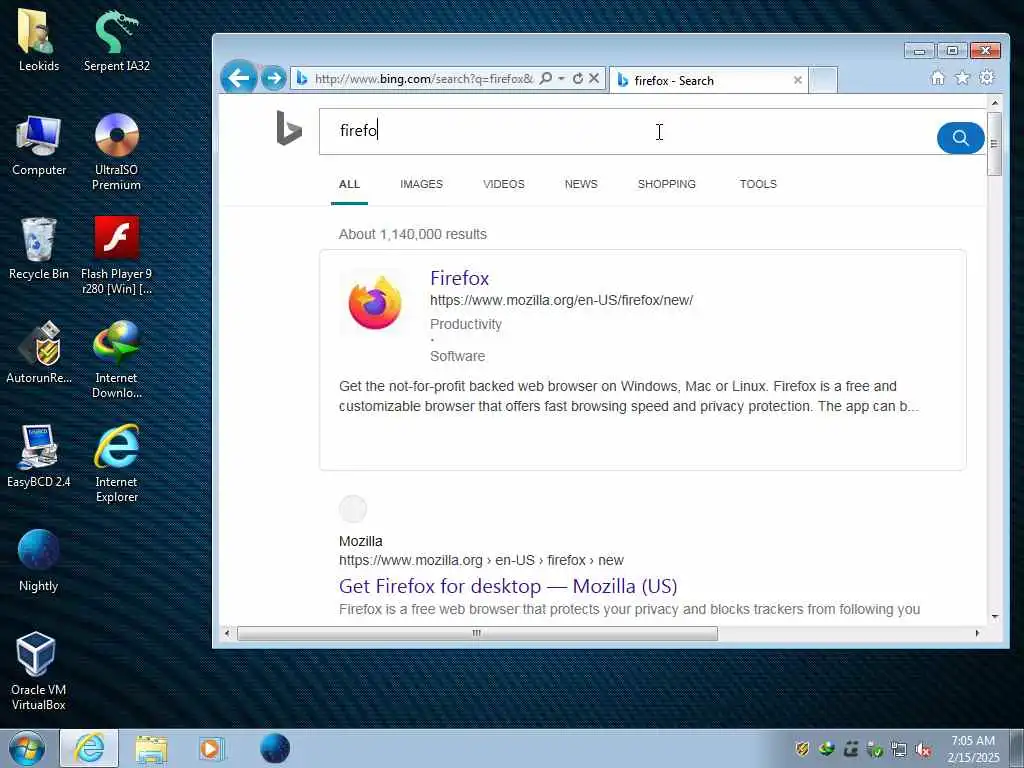Switch to the VIDEOS results tab

pyautogui.click(x=504, y=184)
